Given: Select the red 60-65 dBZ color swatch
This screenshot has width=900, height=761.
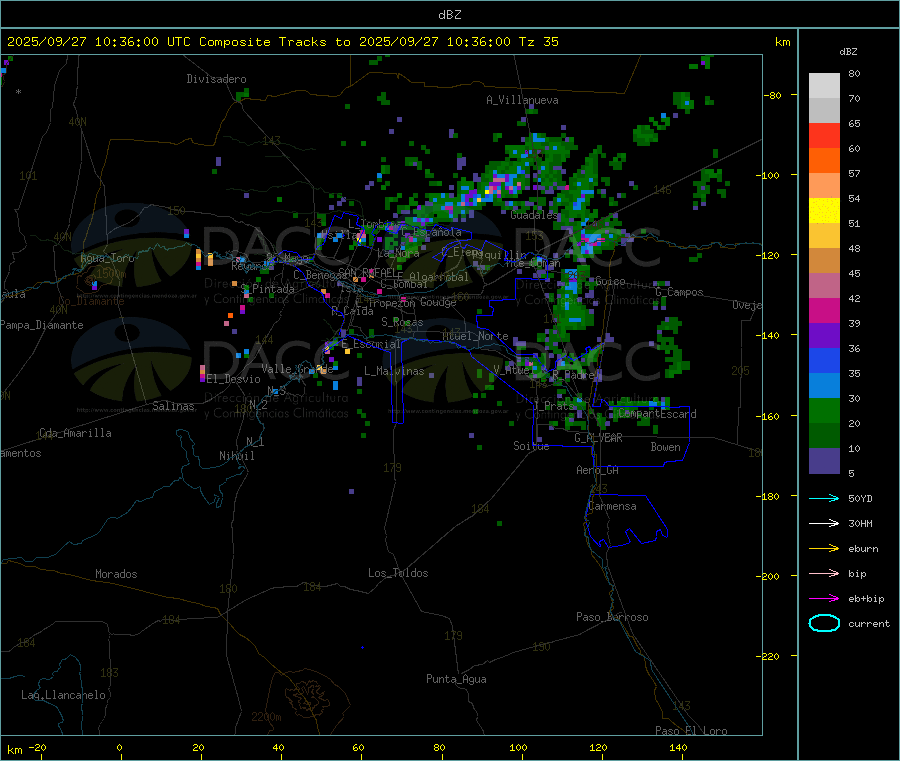Looking at the screenshot, I should [x=824, y=135].
